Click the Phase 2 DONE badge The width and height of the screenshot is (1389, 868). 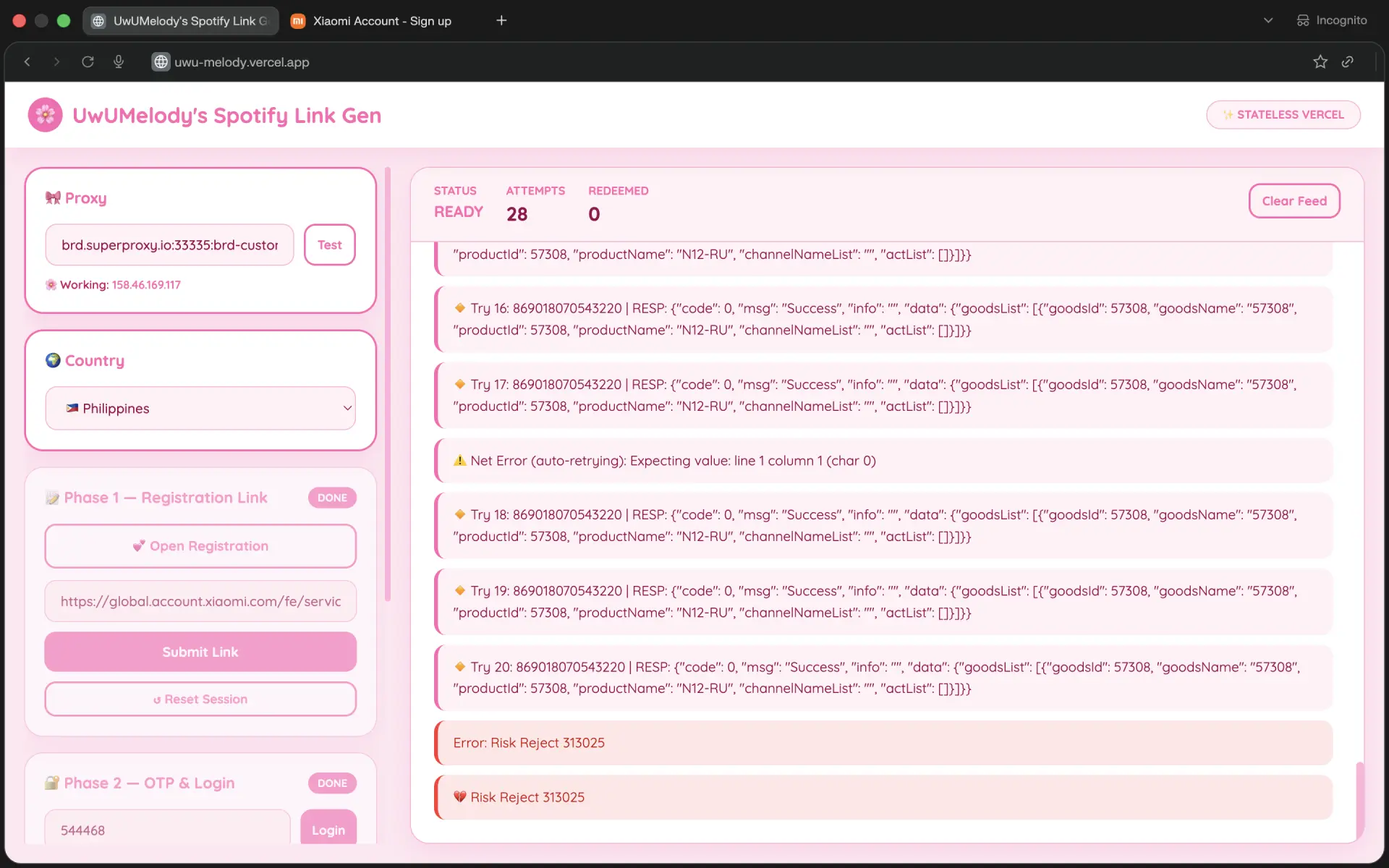click(x=332, y=783)
